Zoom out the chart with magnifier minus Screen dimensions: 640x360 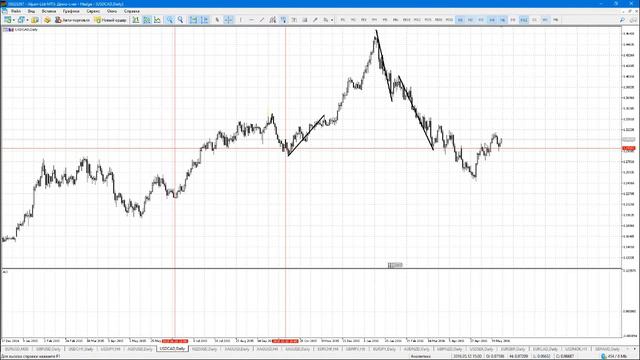pyautogui.click(x=180, y=20)
